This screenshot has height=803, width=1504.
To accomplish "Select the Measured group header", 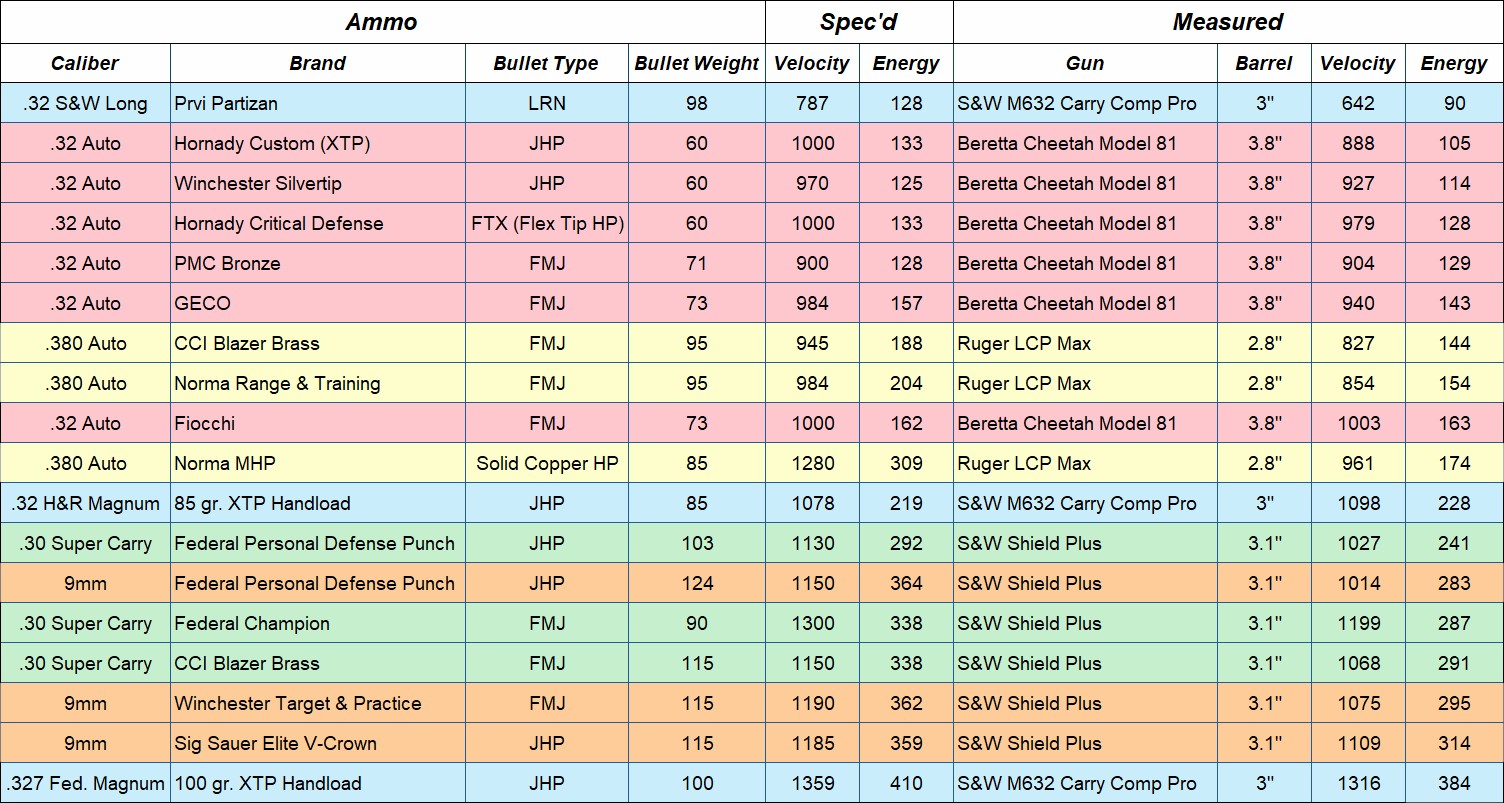I will click(1227, 22).
